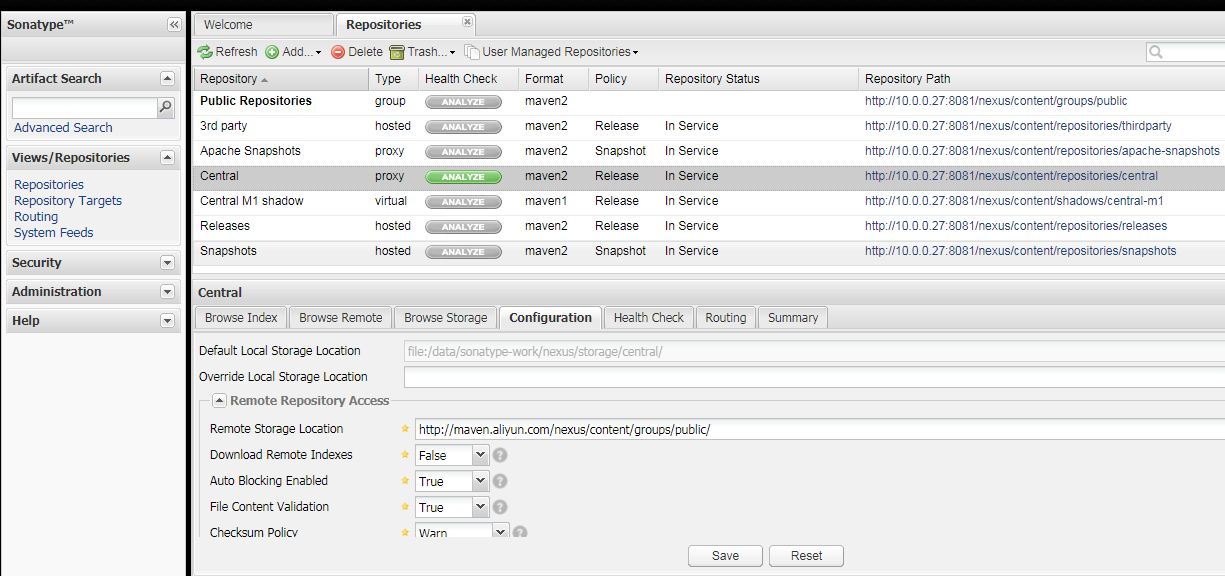The width and height of the screenshot is (1225, 576).
Task: Show help for Checksum Policy
Action: click(x=520, y=532)
